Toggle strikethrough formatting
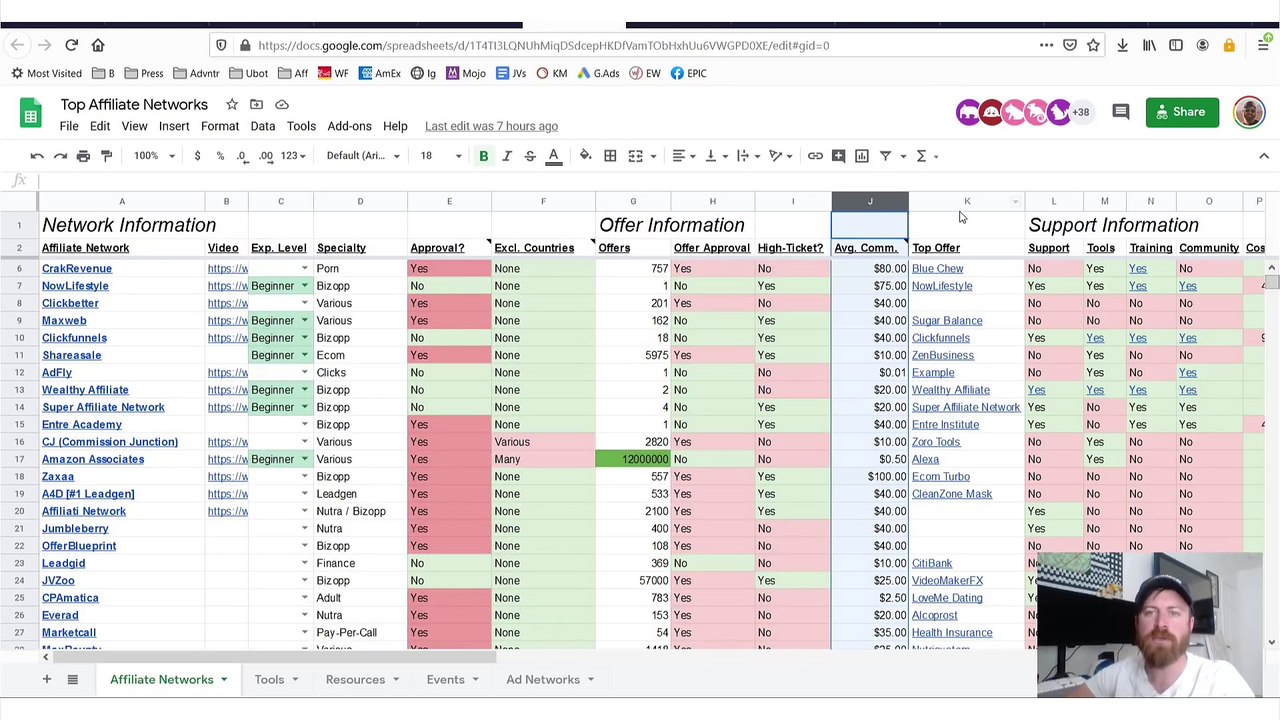 click(530, 156)
